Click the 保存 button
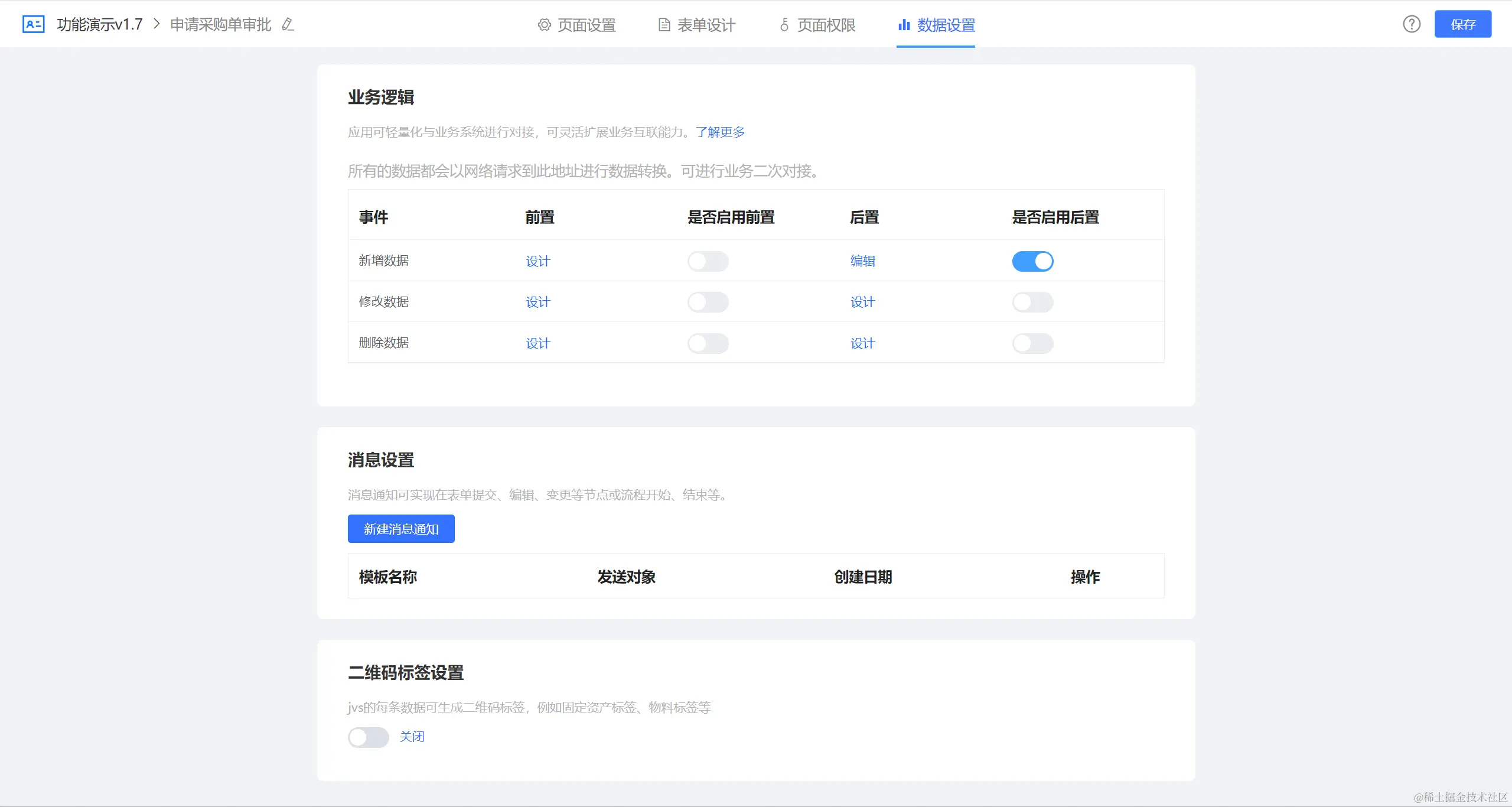1512x807 pixels. point(1462,24)
